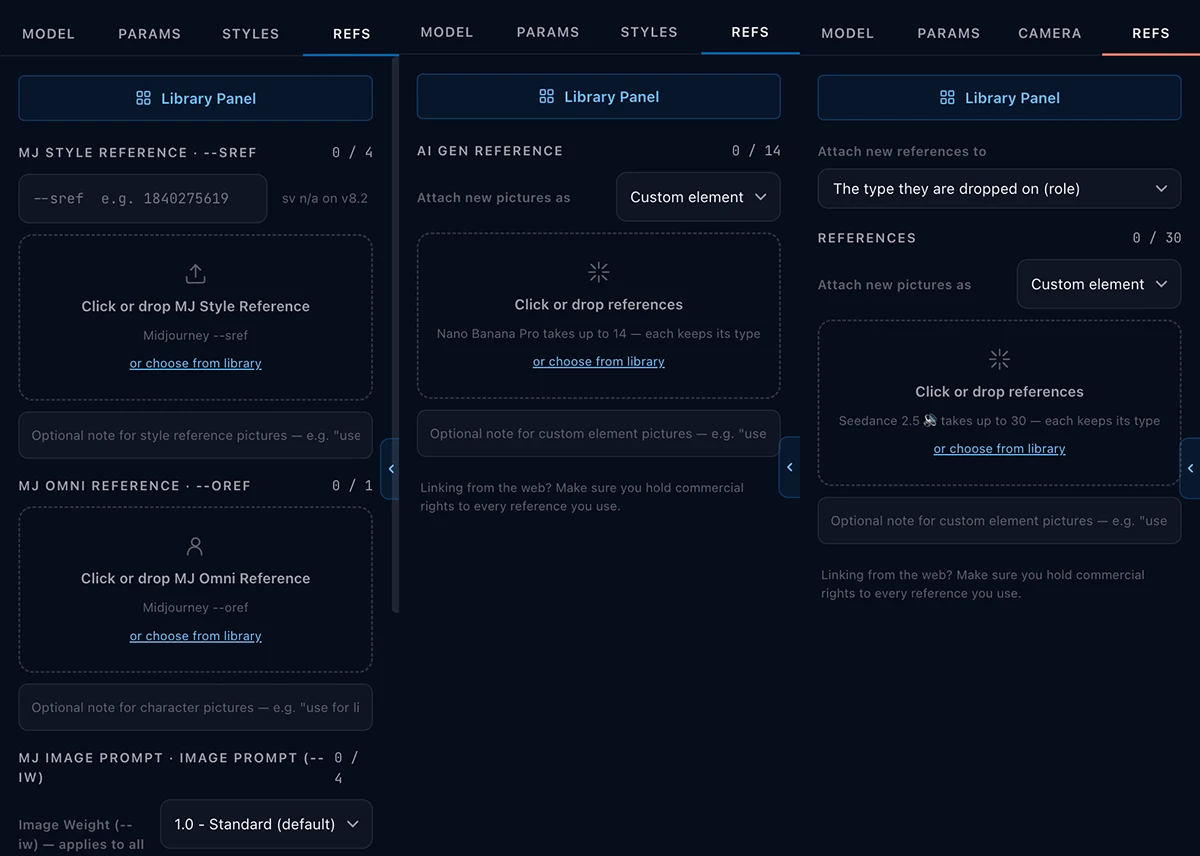Screen dimensions: 1200x856
Task: Open the STYLES tab in the middle panel
Action: 648,32
